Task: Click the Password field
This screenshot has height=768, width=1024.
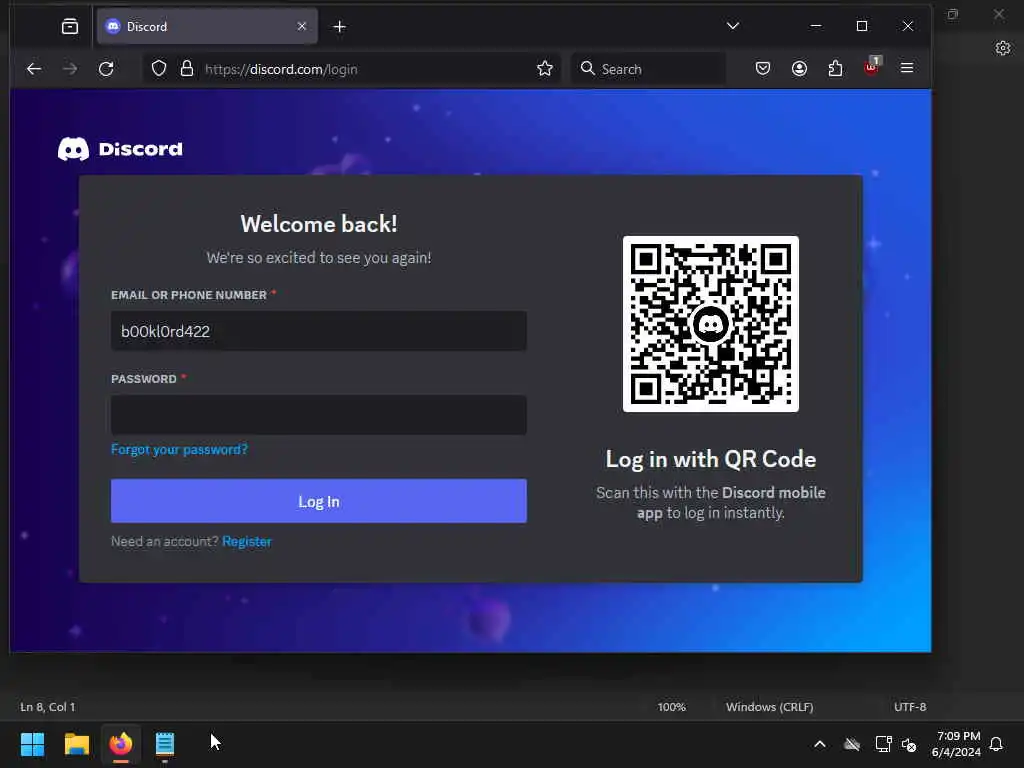Action: [x=319, y=415]
